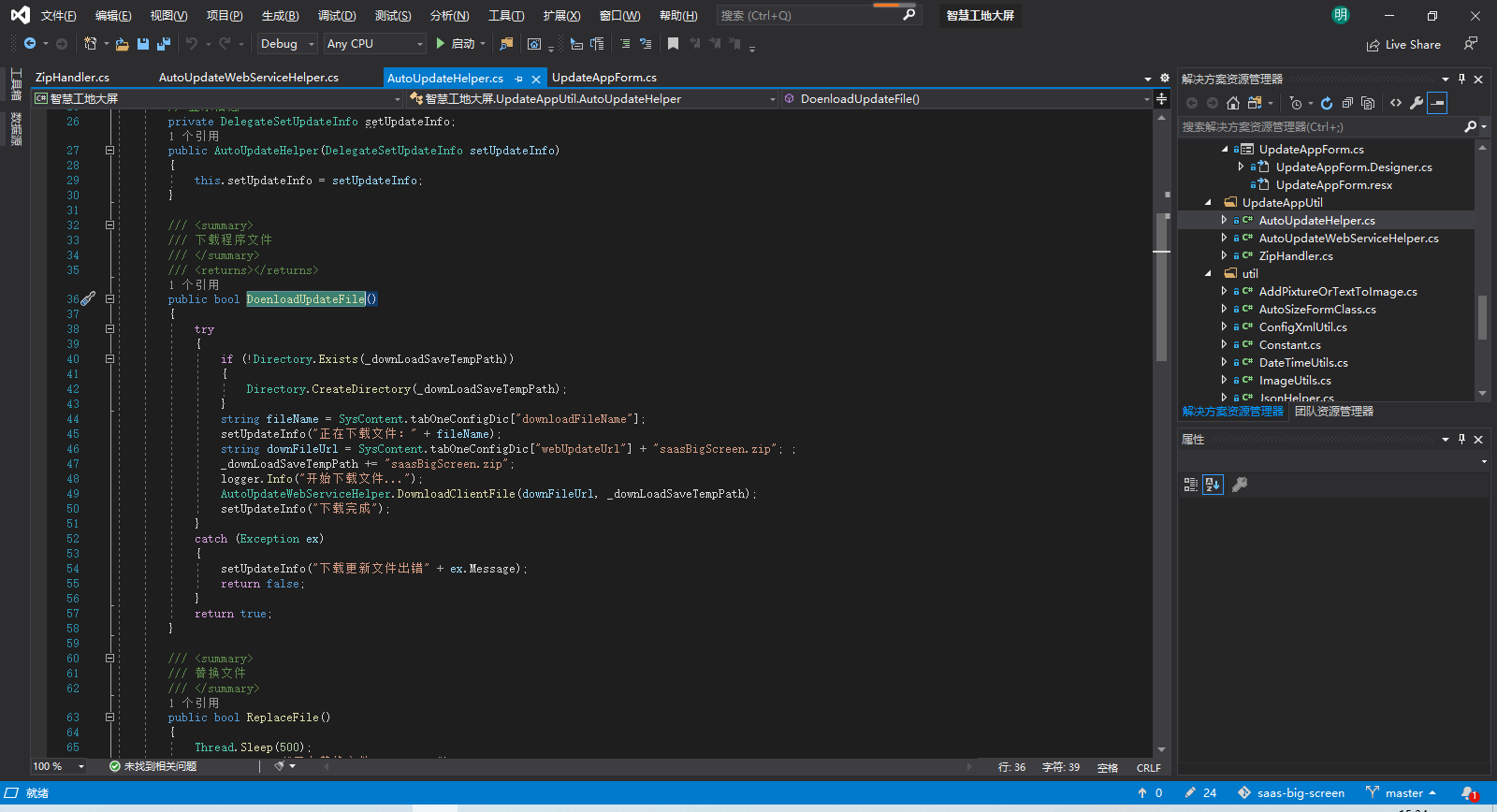This screenshot has height=812, width=1497.
Task: Click the Find in Files toolbar icon
Action: click(x=506, y=44)
